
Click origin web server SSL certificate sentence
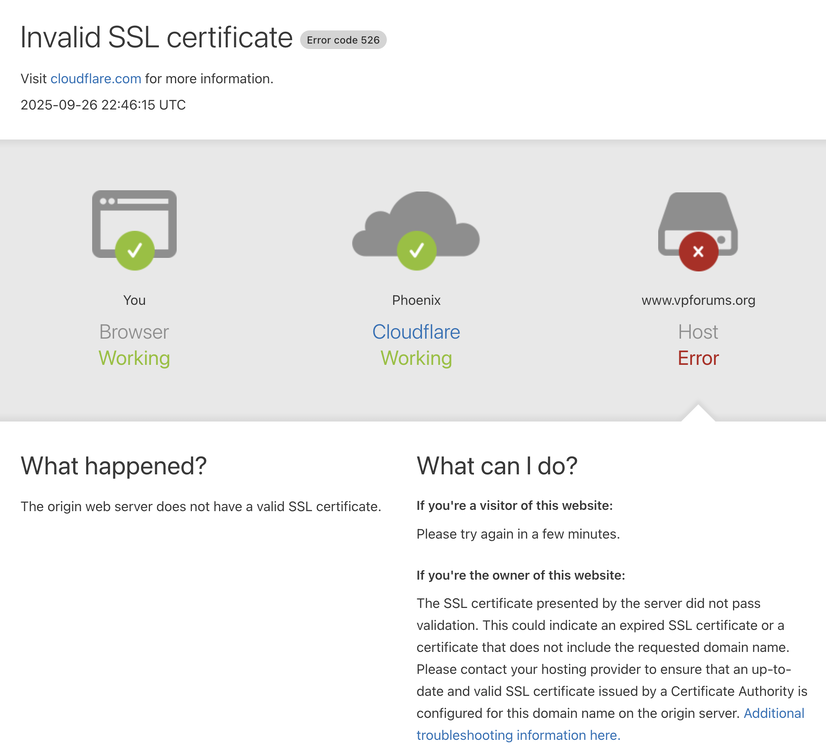(201, 507)
